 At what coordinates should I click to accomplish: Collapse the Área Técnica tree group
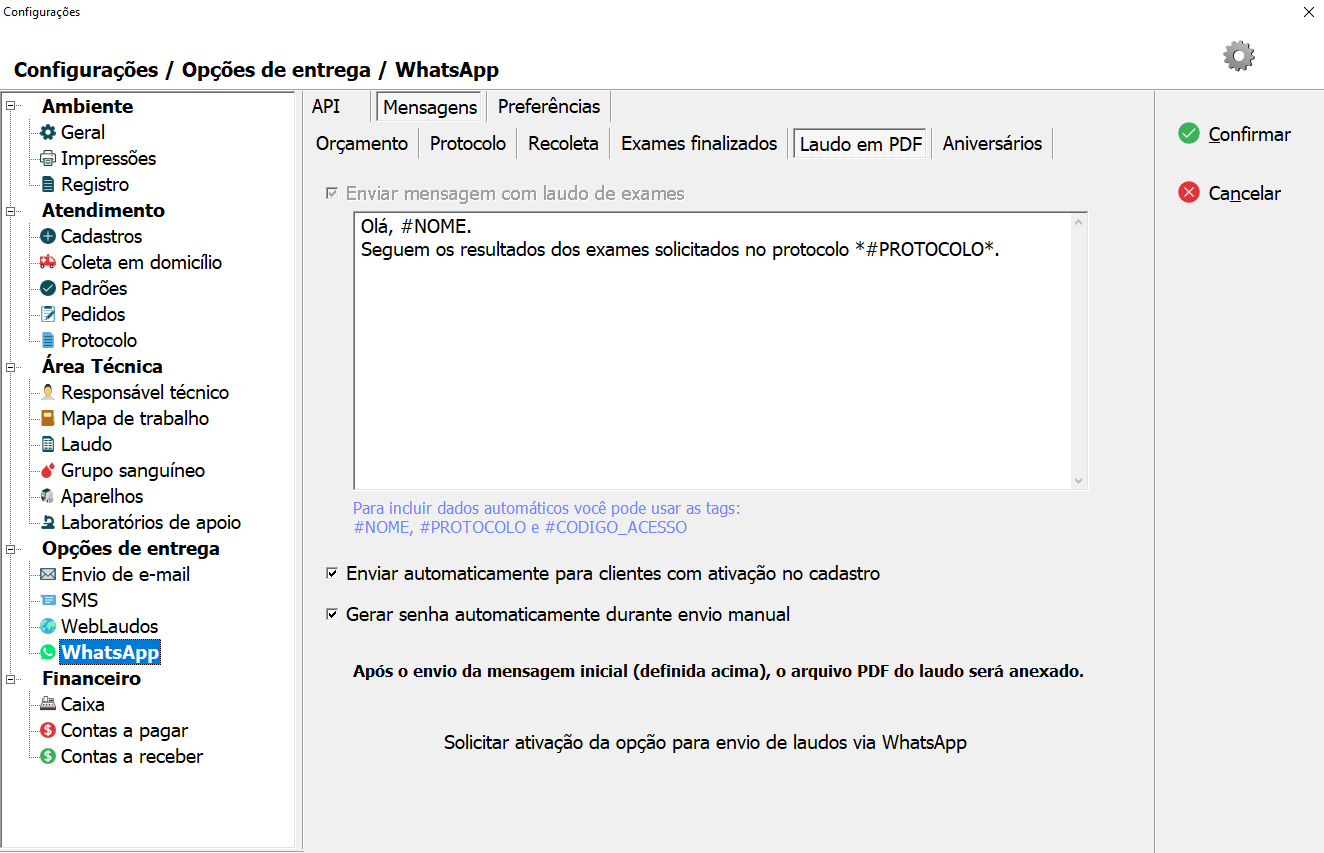(11, 366)
